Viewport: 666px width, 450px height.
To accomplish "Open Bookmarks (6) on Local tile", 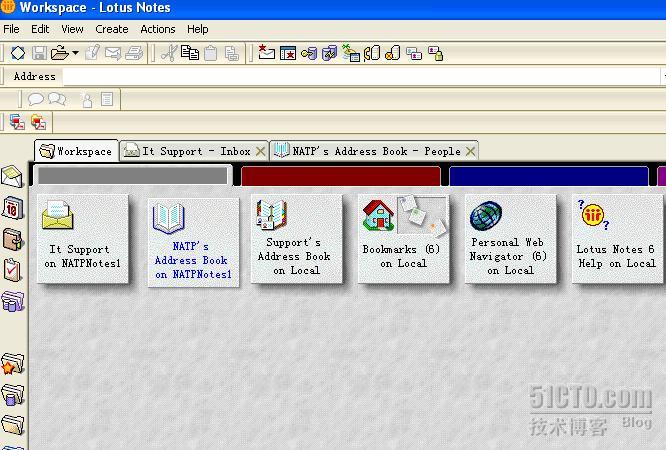I will 404,239.
